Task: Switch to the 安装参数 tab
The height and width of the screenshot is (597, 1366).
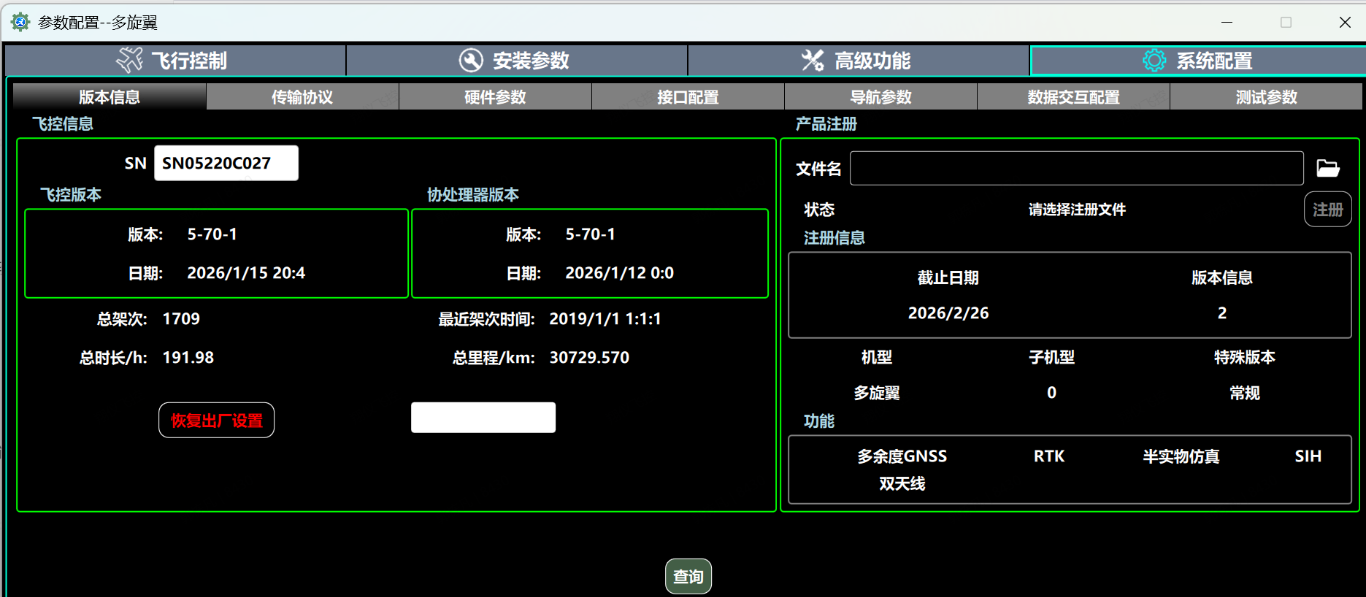Action: click(x=517, y=60)
